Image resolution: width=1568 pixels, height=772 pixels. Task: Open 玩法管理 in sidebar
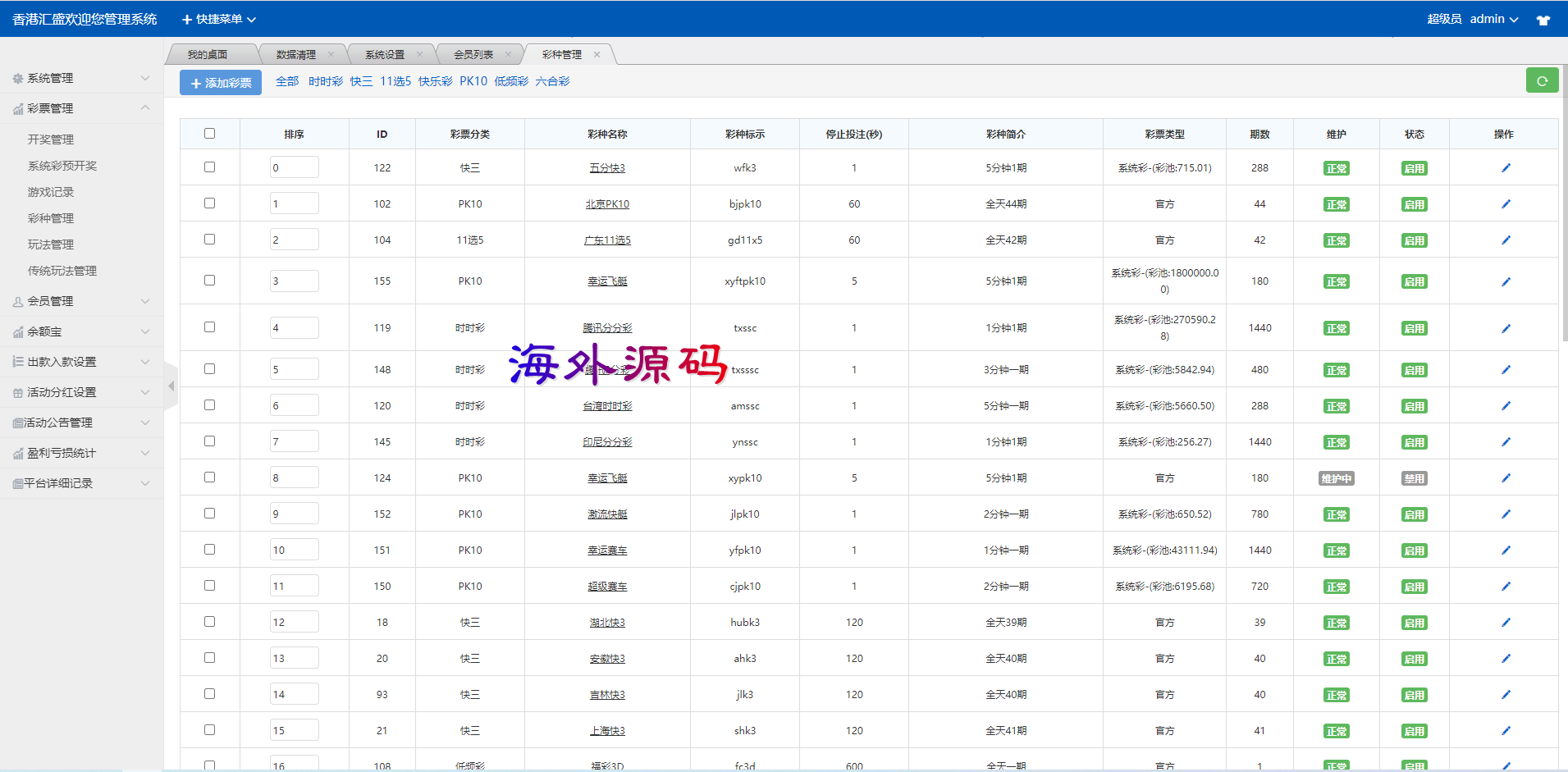pyautogui.click(x=51, y=244)
